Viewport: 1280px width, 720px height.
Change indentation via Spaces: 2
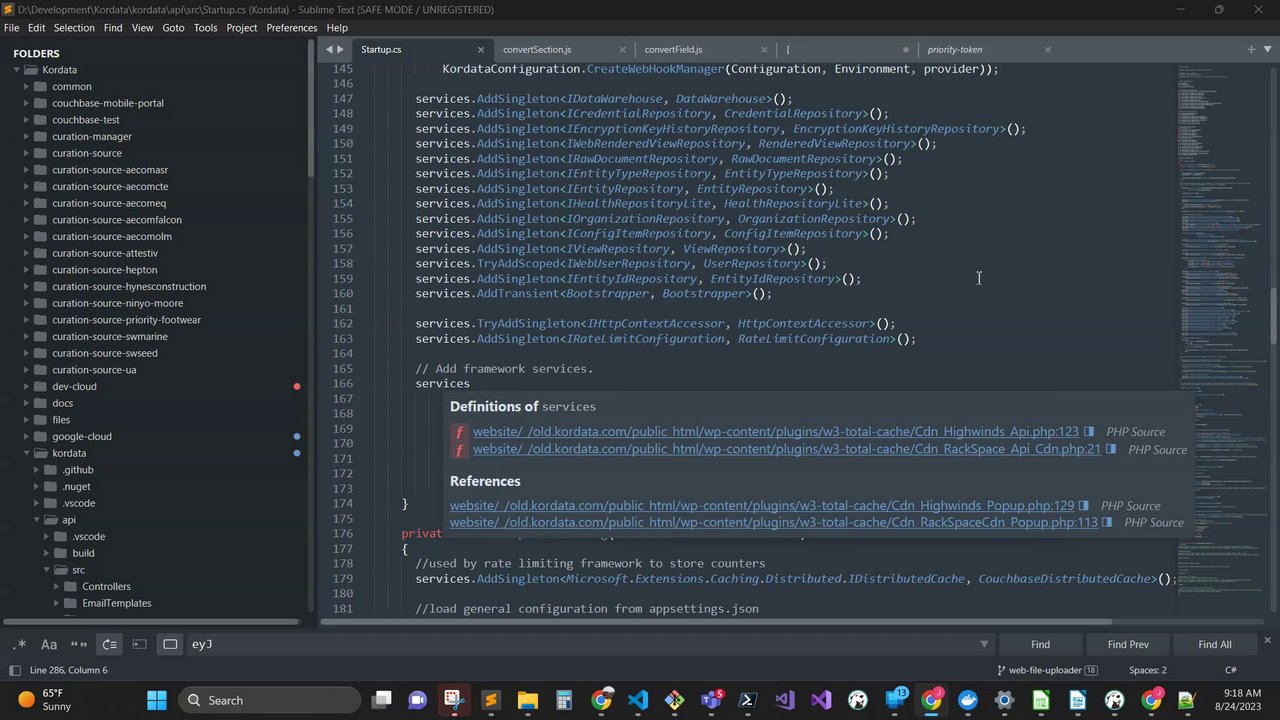pos(1148,670)
